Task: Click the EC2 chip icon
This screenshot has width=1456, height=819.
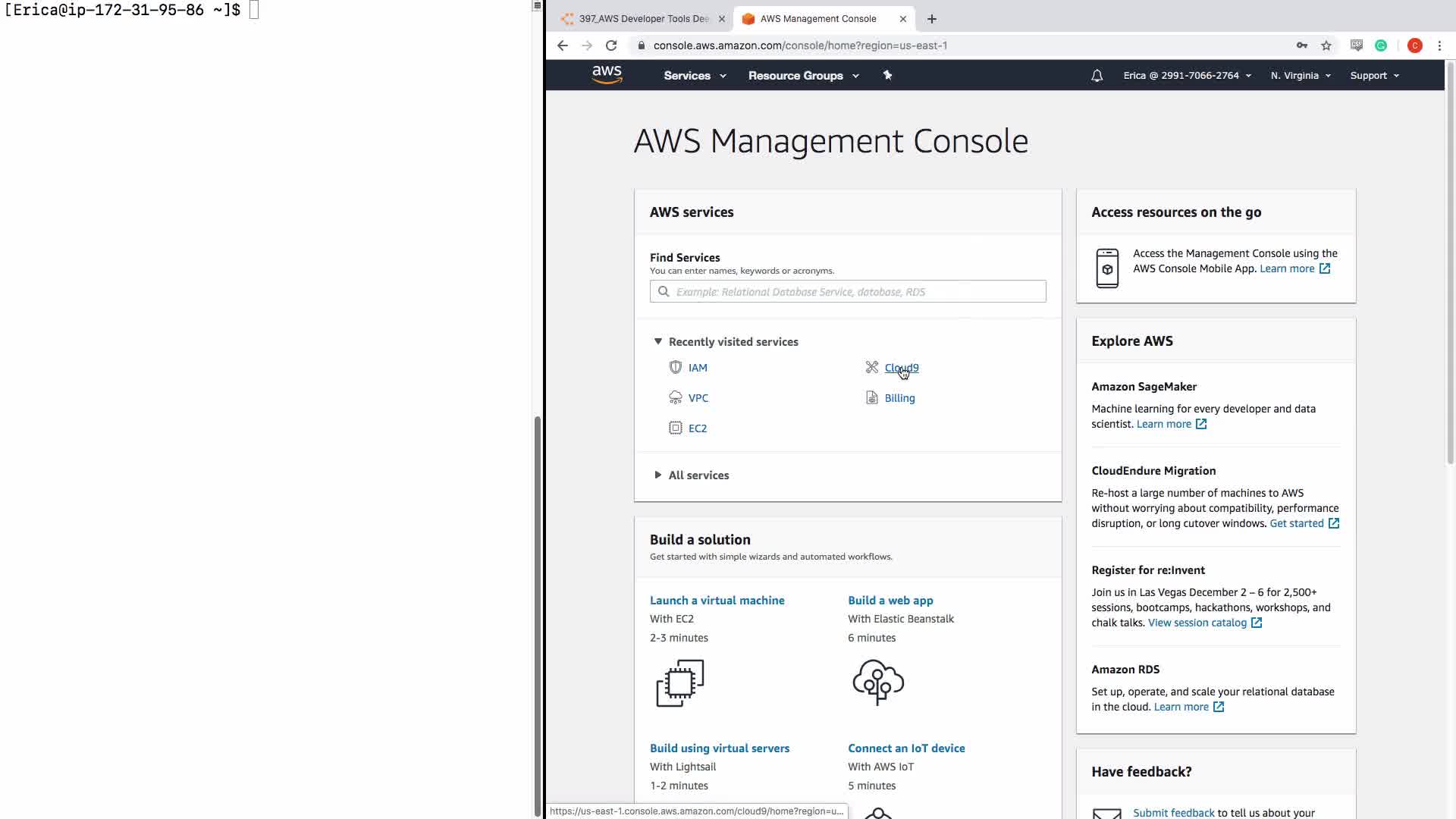Action: [675, 428]
